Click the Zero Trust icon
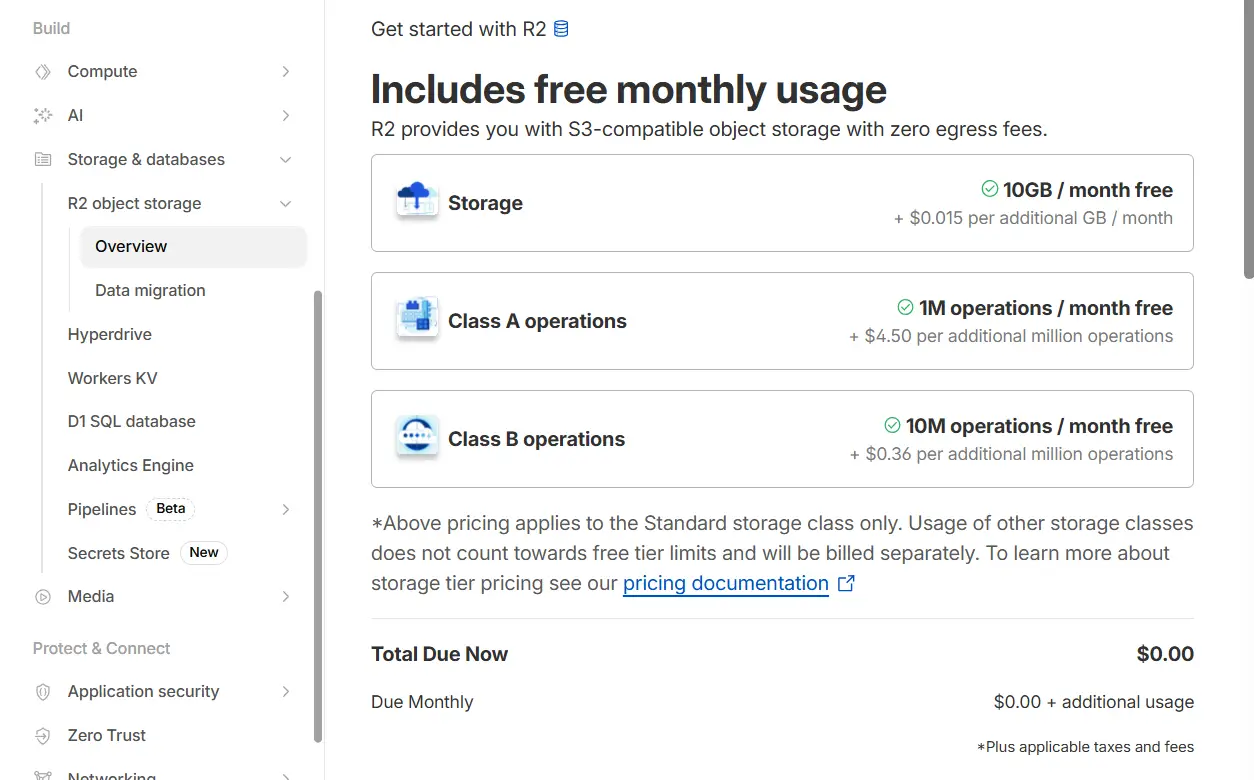This screenshot has width=1254, height=780. [x=42, y=736]
